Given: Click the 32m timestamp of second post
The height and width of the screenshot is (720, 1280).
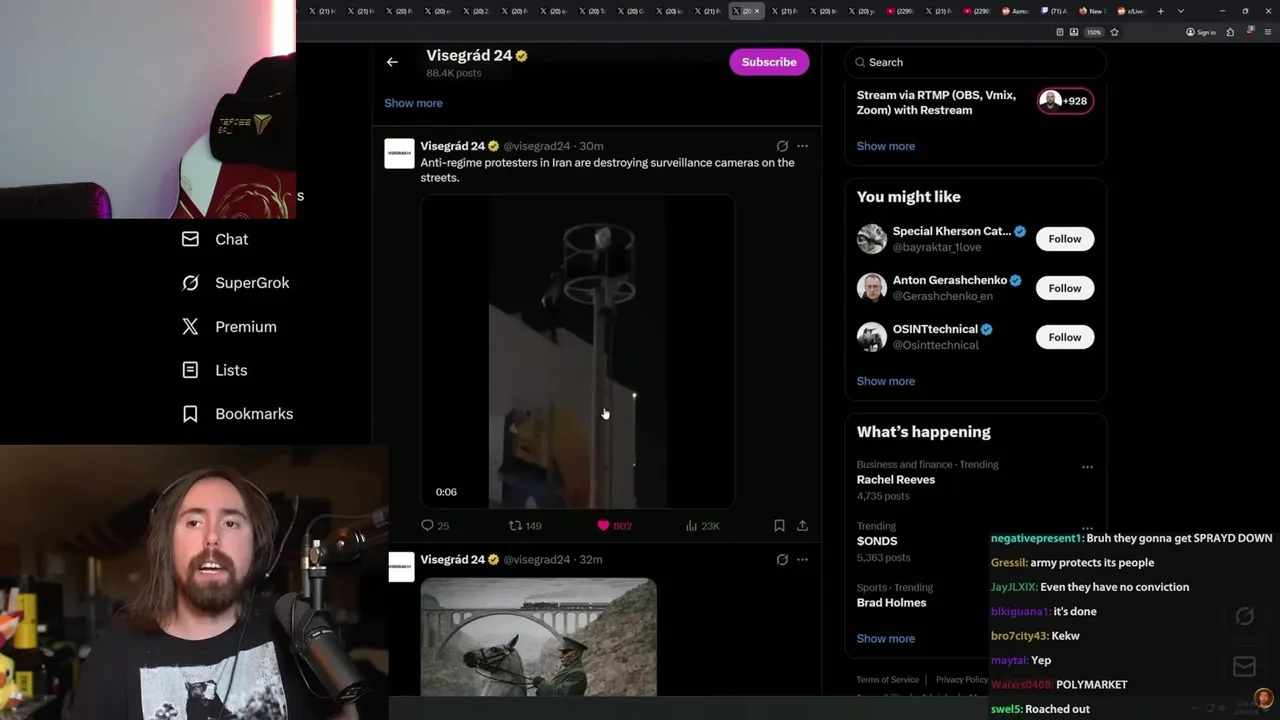Looking at the screenshot, I should coord(591,560).
